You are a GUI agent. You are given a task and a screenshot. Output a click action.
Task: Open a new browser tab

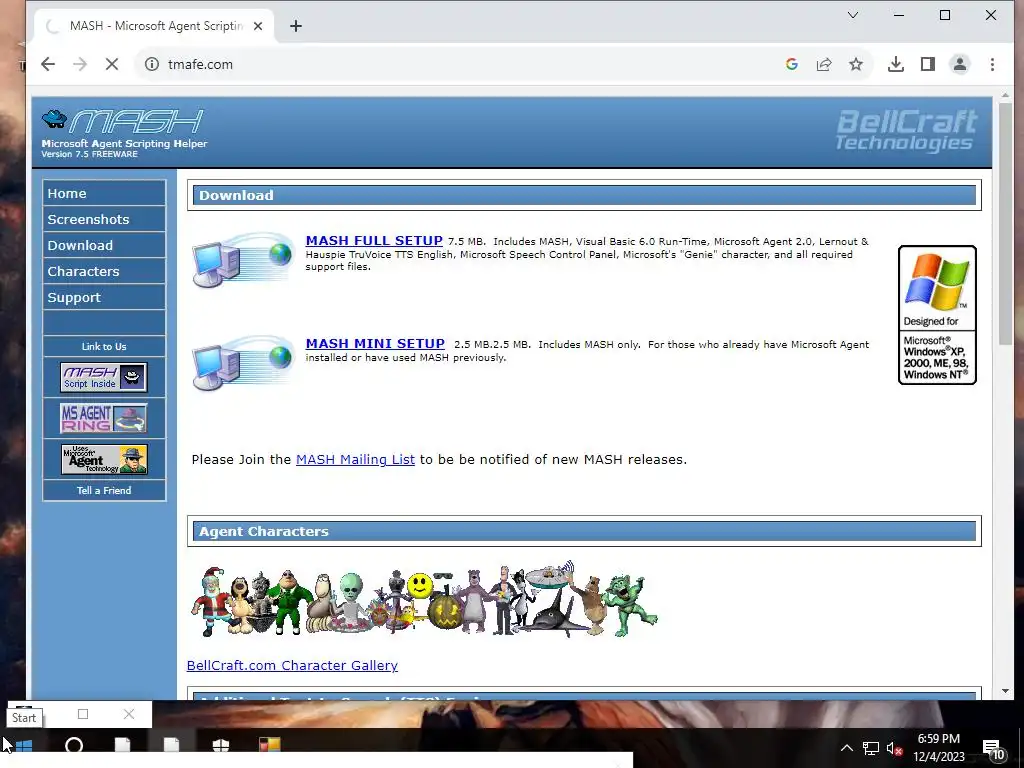296,26
